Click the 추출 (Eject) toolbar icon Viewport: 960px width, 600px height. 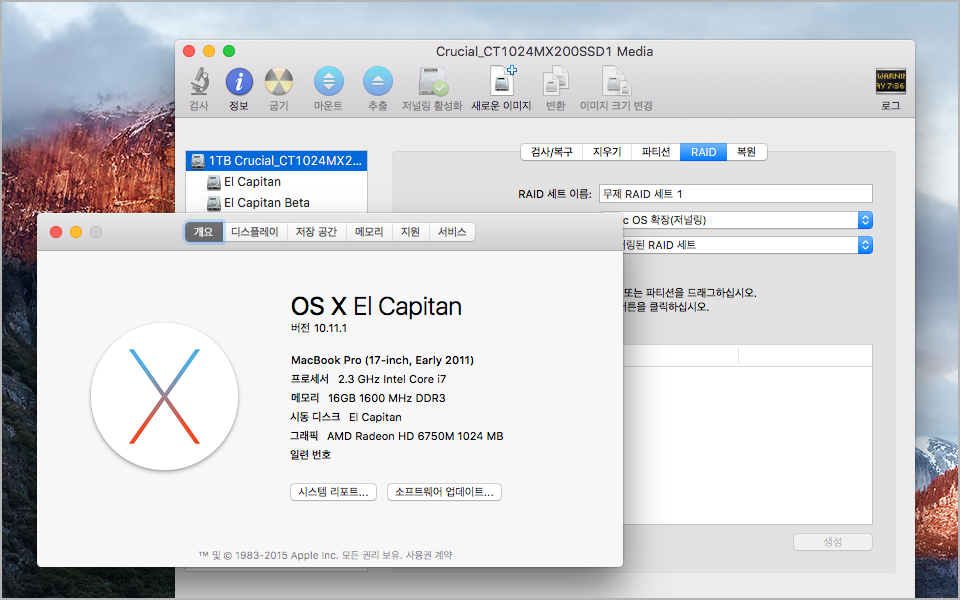click(378, 81)
